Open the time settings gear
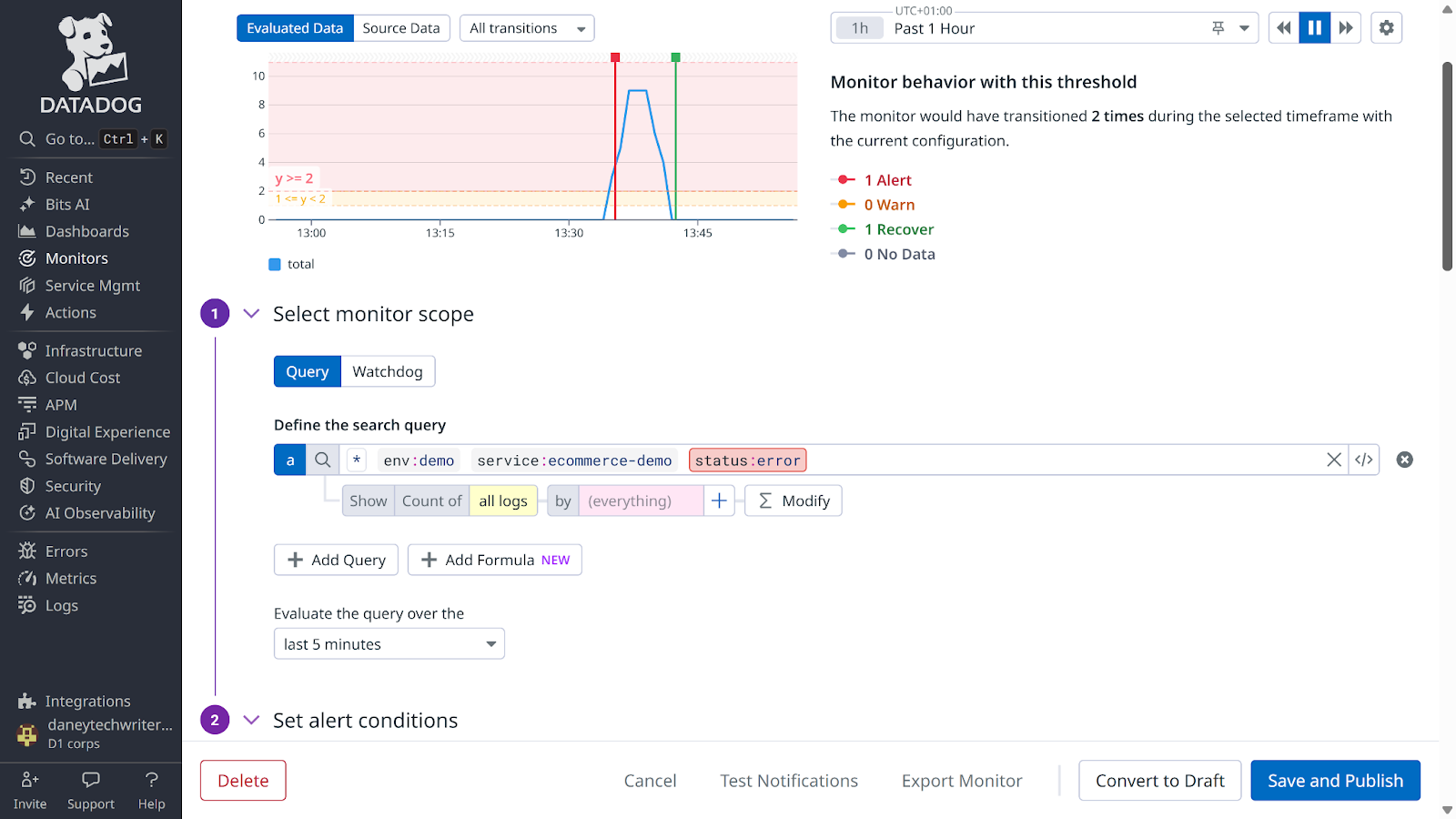This screenshot has width=1456, height=819. [x=1386, y=27]
